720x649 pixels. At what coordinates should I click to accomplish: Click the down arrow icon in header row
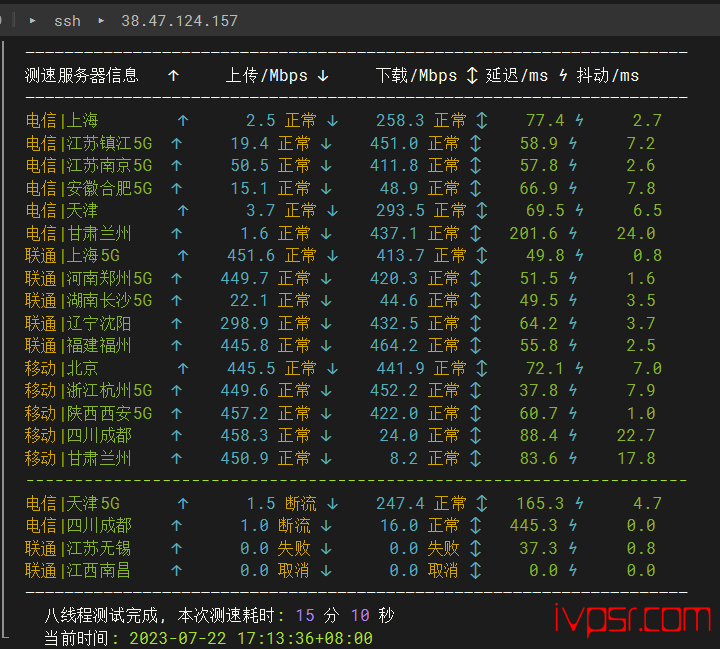[323, 75]
